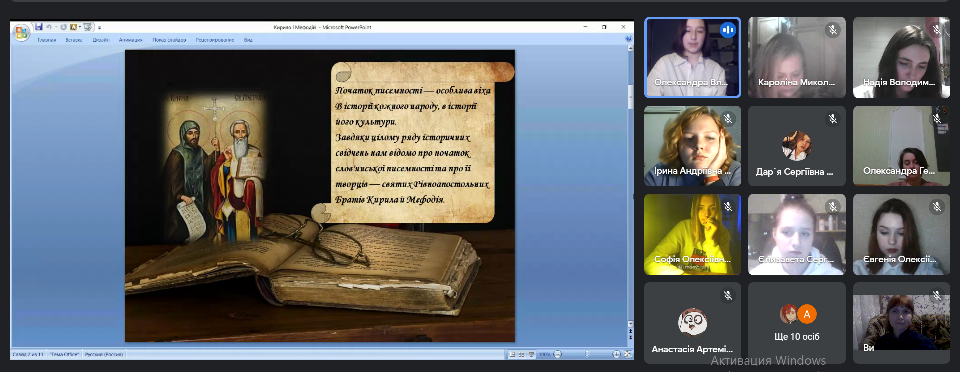Screen dimensions: 960x372
Task: Select Олександра Вл speaking participant tile
Action: click(692, 58)
